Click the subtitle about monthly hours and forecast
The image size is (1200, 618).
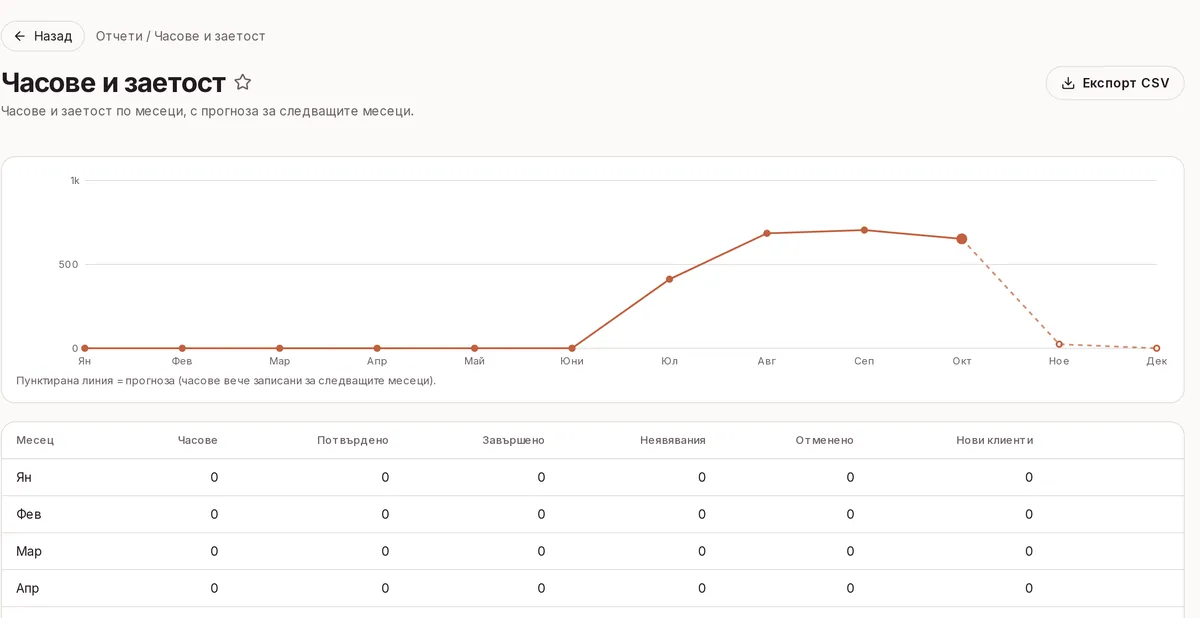click(208, 111)
